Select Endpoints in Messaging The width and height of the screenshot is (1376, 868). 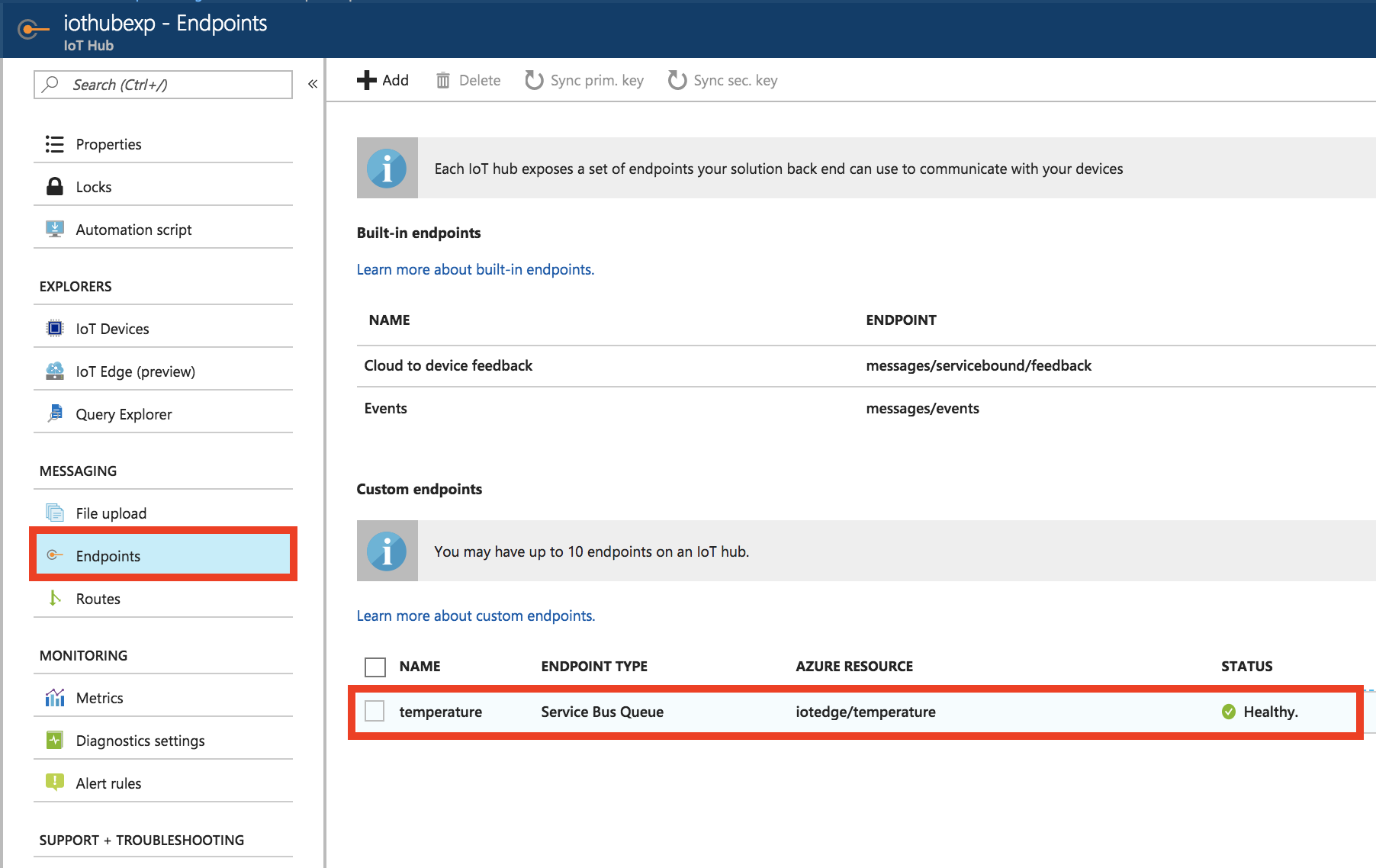click(x=163, y=555)
